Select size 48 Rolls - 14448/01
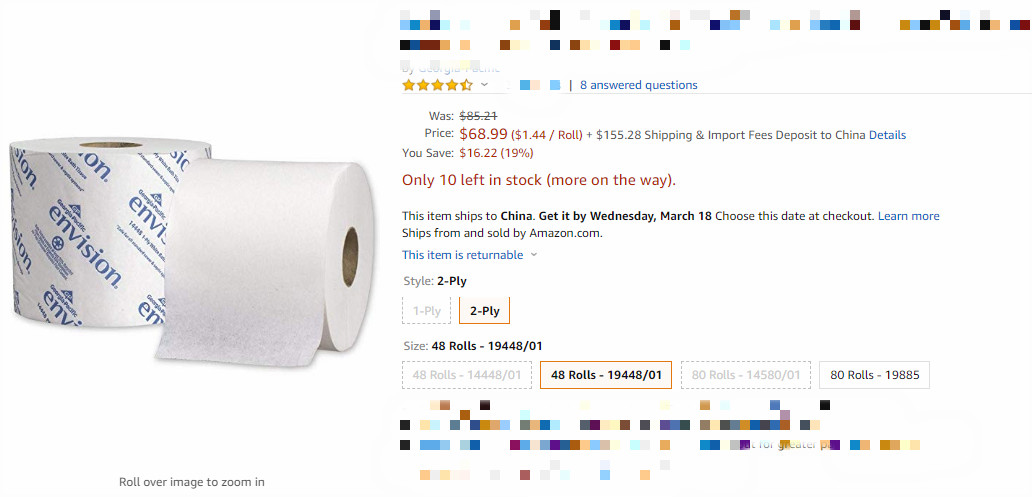 tap(466, 375)
